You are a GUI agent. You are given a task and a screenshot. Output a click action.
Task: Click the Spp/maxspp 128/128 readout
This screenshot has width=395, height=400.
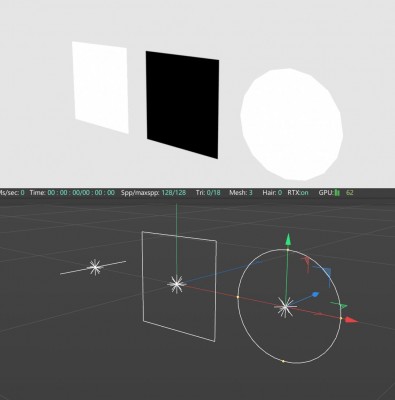pos(153,192)
